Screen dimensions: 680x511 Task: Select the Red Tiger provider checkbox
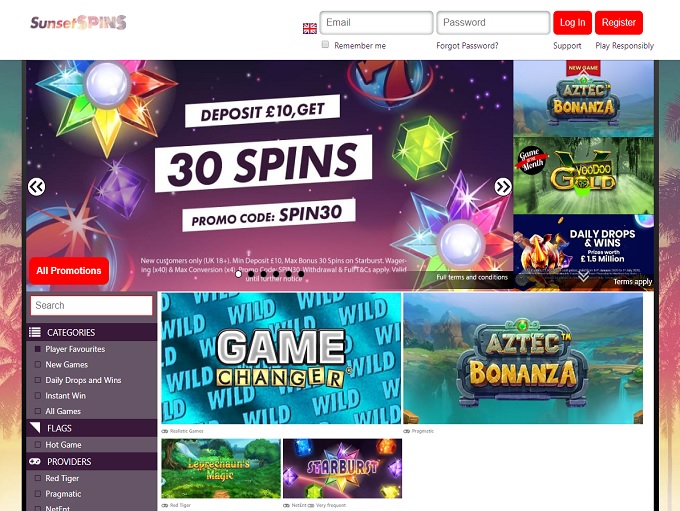[x=38, y=478]
